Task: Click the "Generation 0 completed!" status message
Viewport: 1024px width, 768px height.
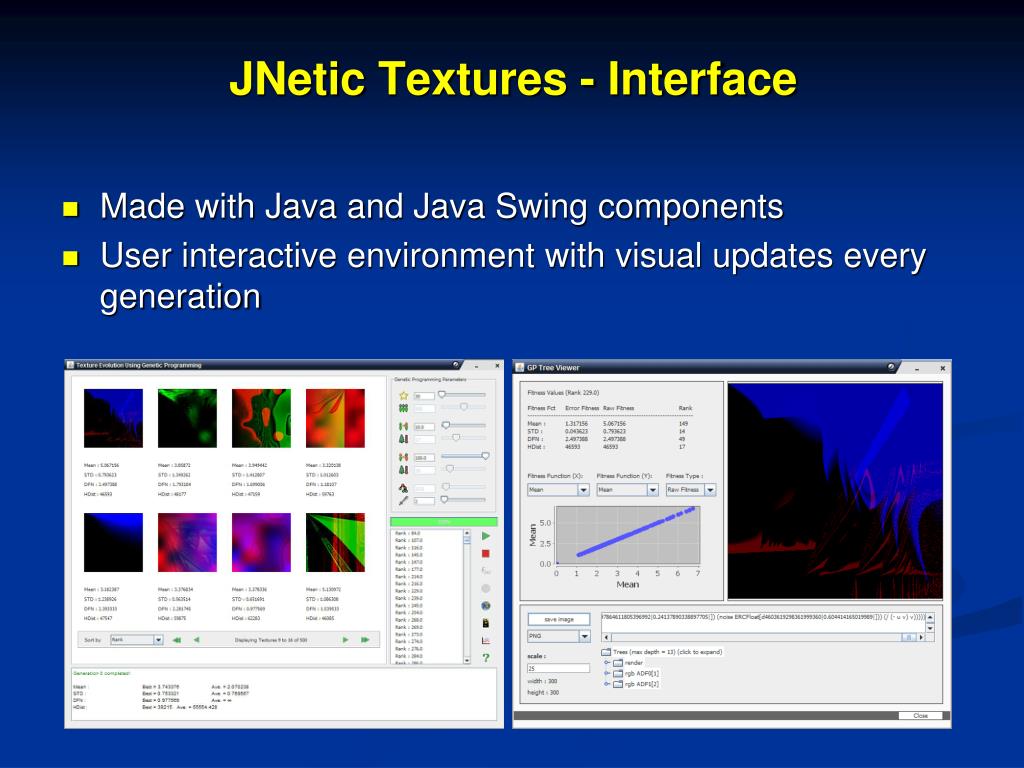Action: 101,673
